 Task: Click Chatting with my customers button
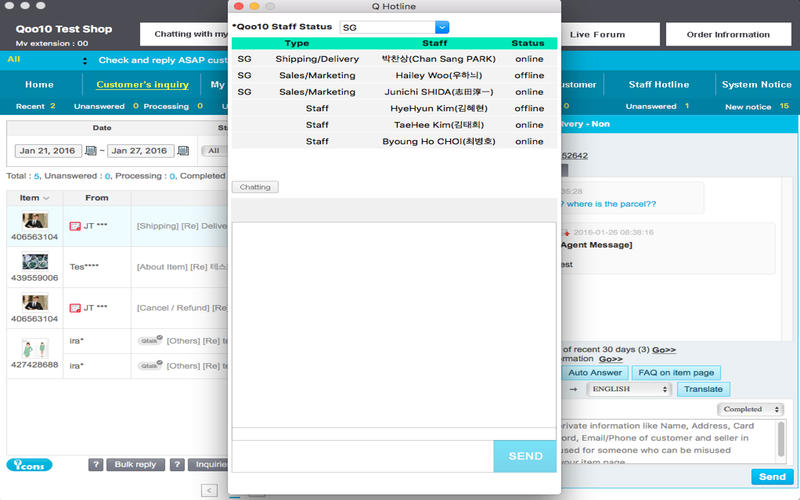click(x=184, y=34)
